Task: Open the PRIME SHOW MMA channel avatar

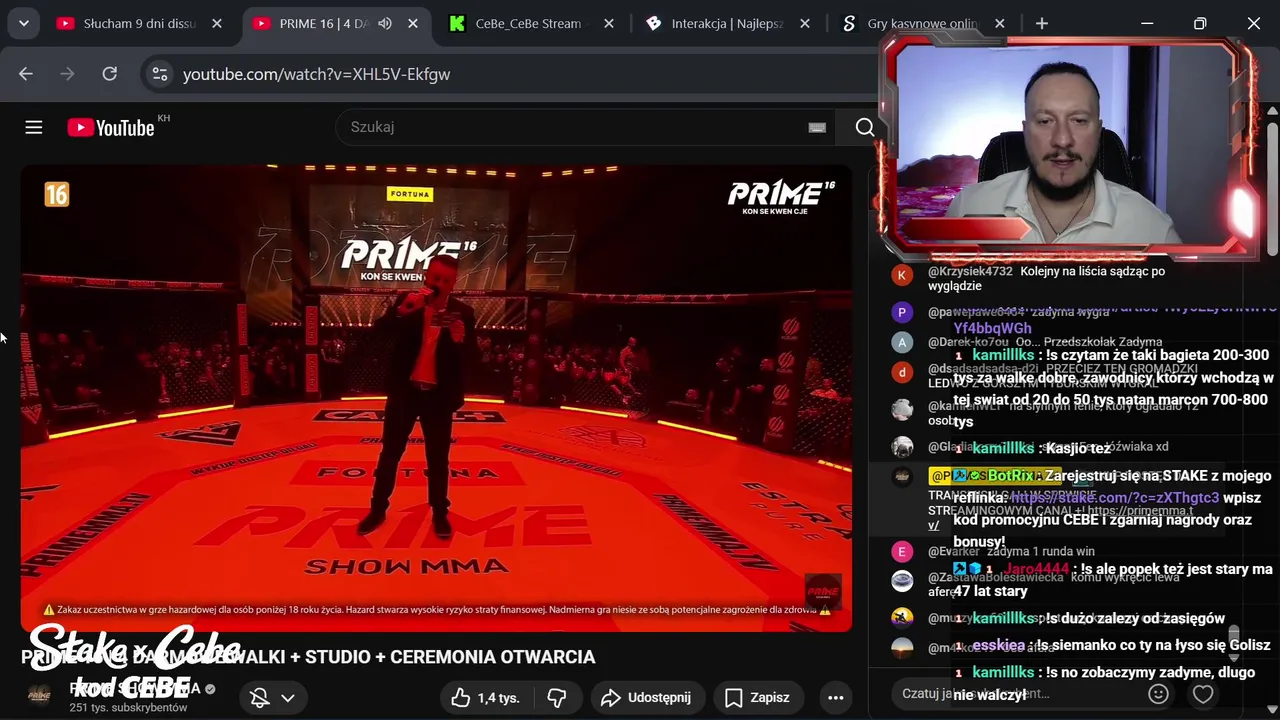Action: click(x=39, y=696)
